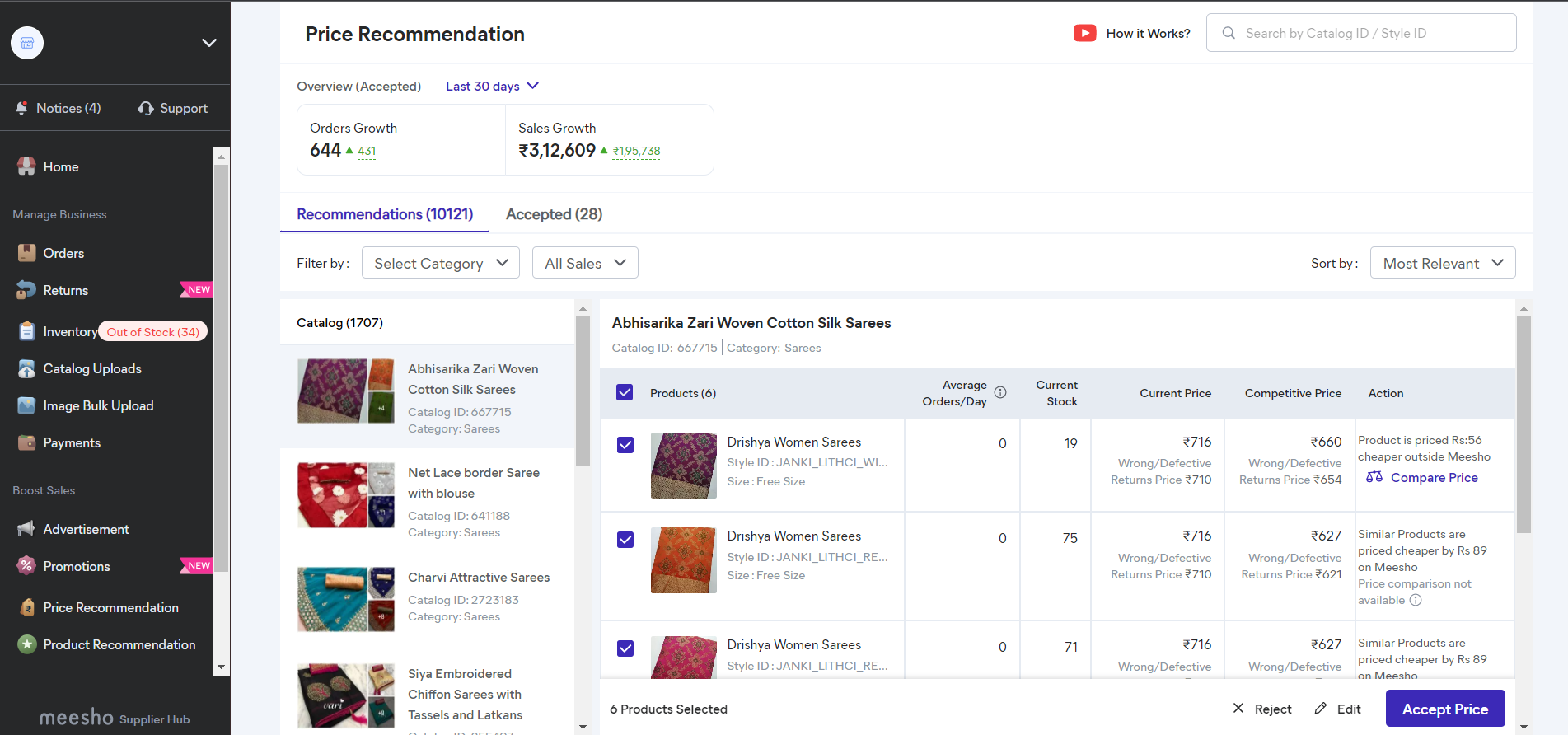Uncheck the first Drishya Women Sarees row
This screenshot has width=1568, height=735.
[x=625, y=445]
